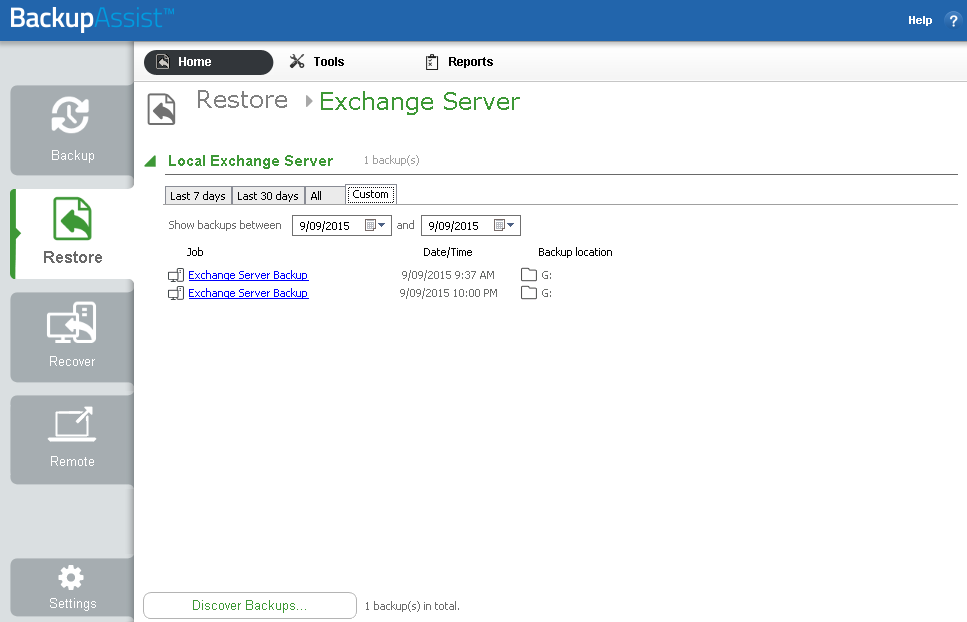Collapse the Local Exchange Server section

point(150,161)
